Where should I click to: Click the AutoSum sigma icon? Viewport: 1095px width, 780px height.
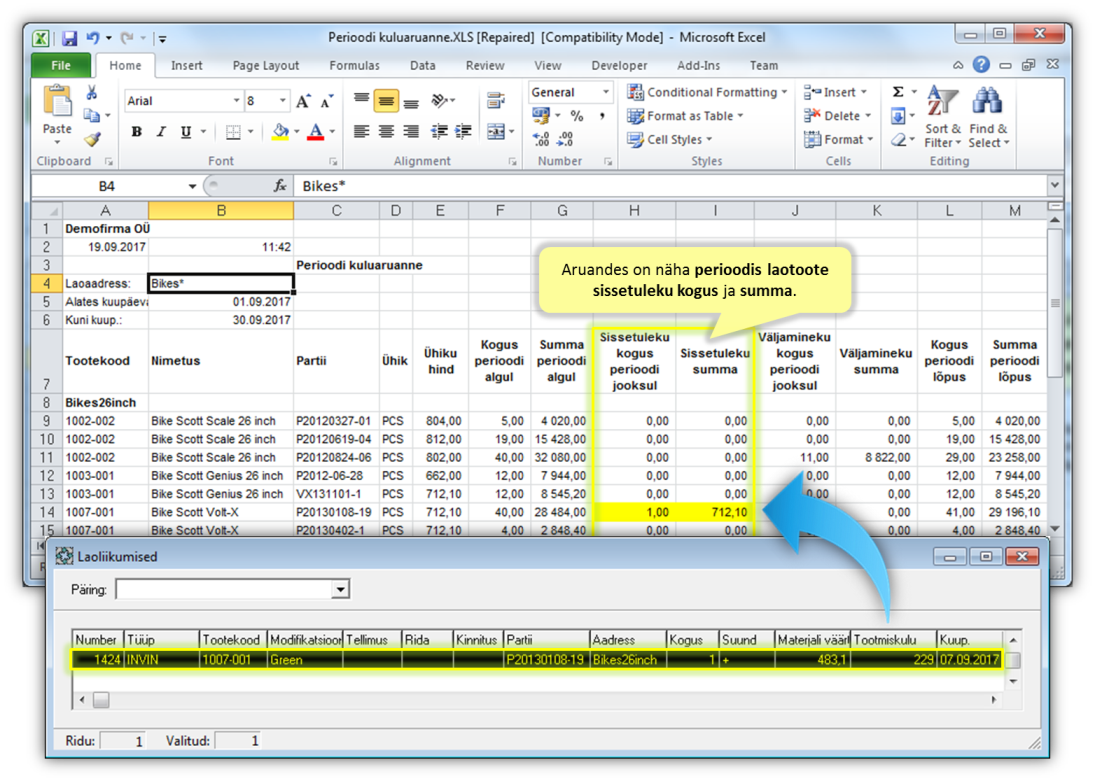(x=898, y=92)
